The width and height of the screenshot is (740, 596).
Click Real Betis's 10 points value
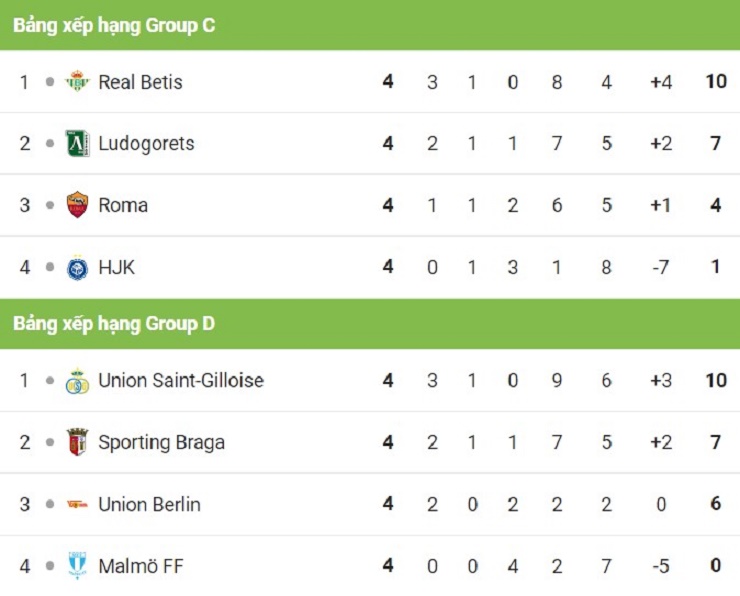point(715,82)
